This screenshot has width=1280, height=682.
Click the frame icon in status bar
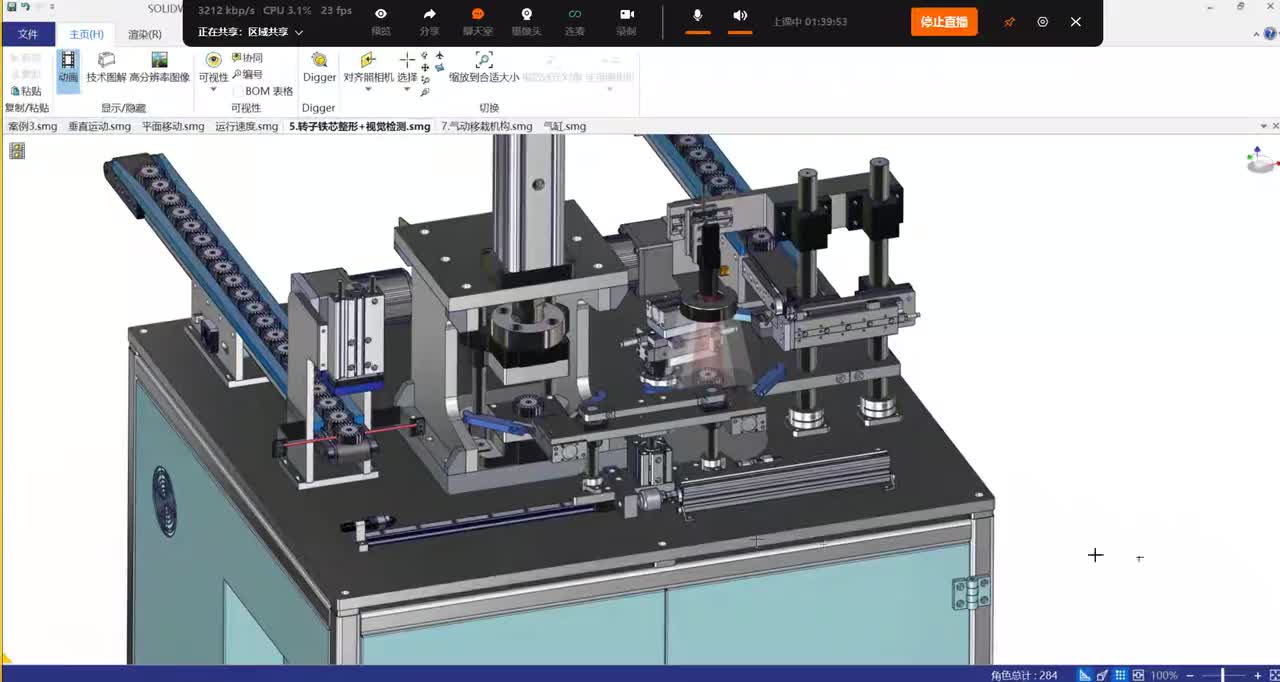[1137, 675]
